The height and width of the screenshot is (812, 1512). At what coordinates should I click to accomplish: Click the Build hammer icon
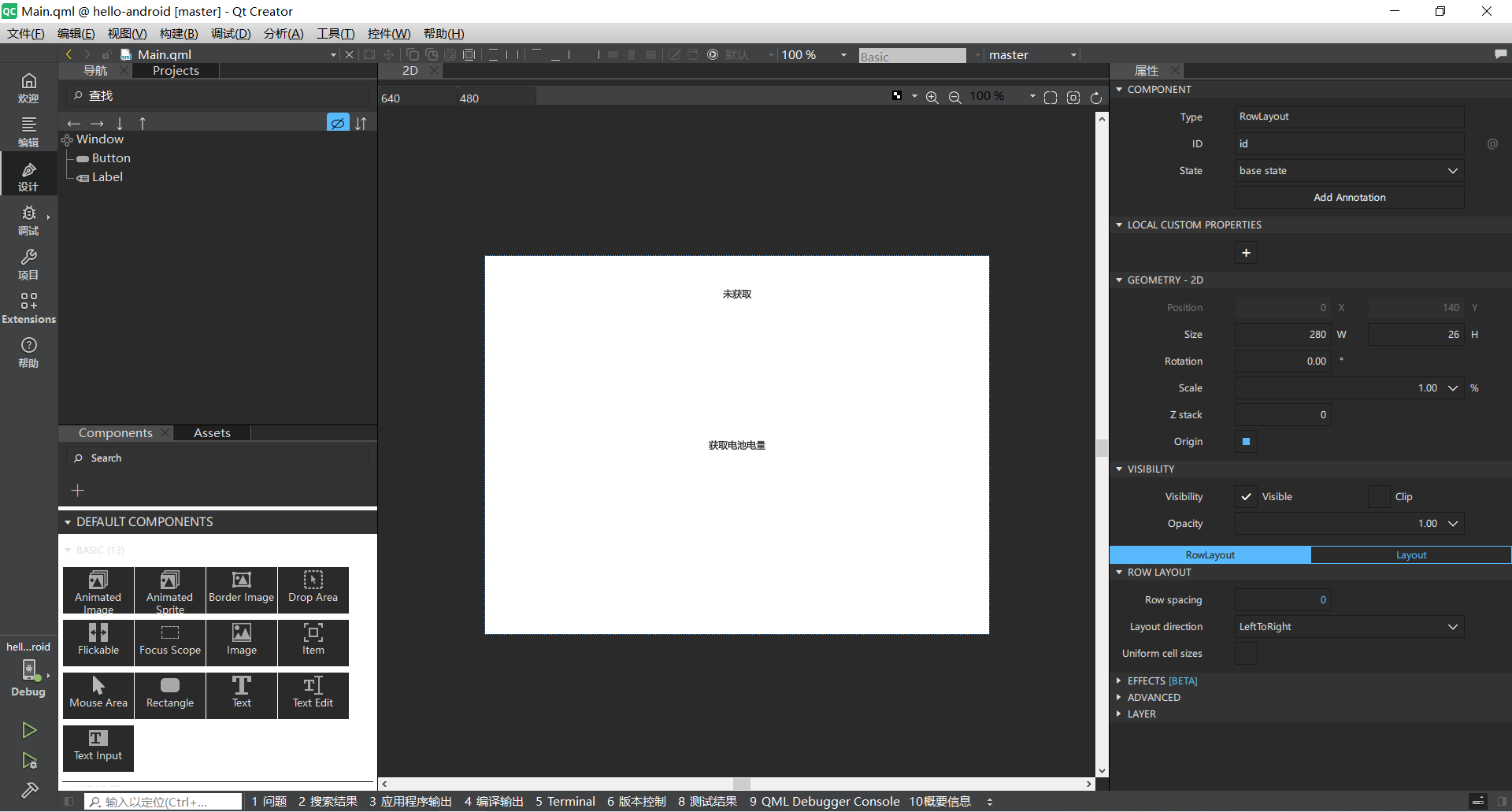pyautogui.click(x=29, y=790)
